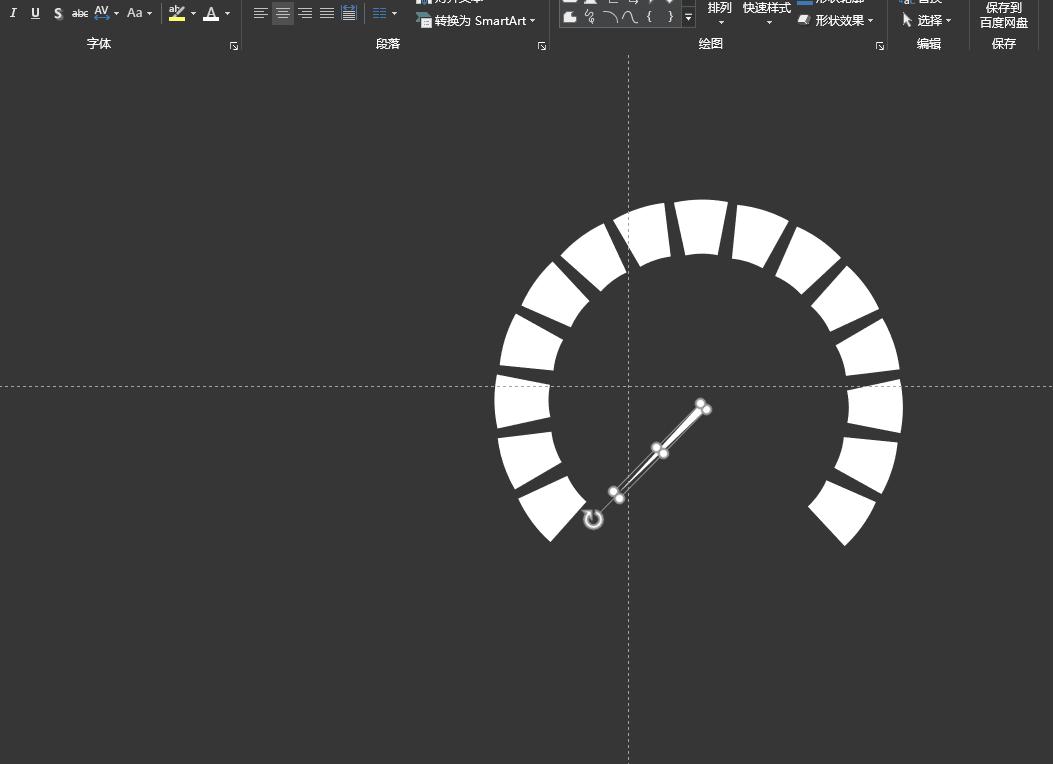Screen dimensions: 1053x764
Task: Toggle italic text formatting
Action: (13, 13)
